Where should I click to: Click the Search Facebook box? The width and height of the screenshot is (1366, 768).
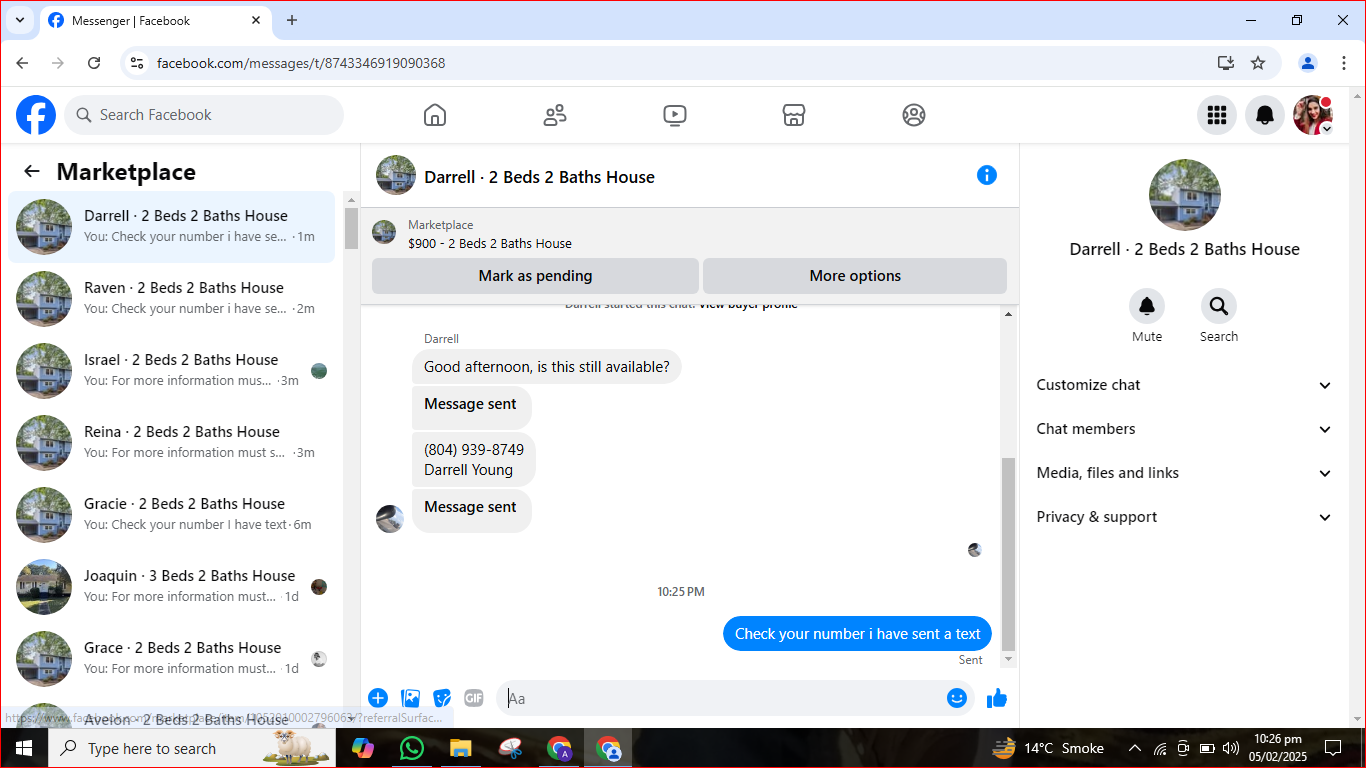coord(204,115)
